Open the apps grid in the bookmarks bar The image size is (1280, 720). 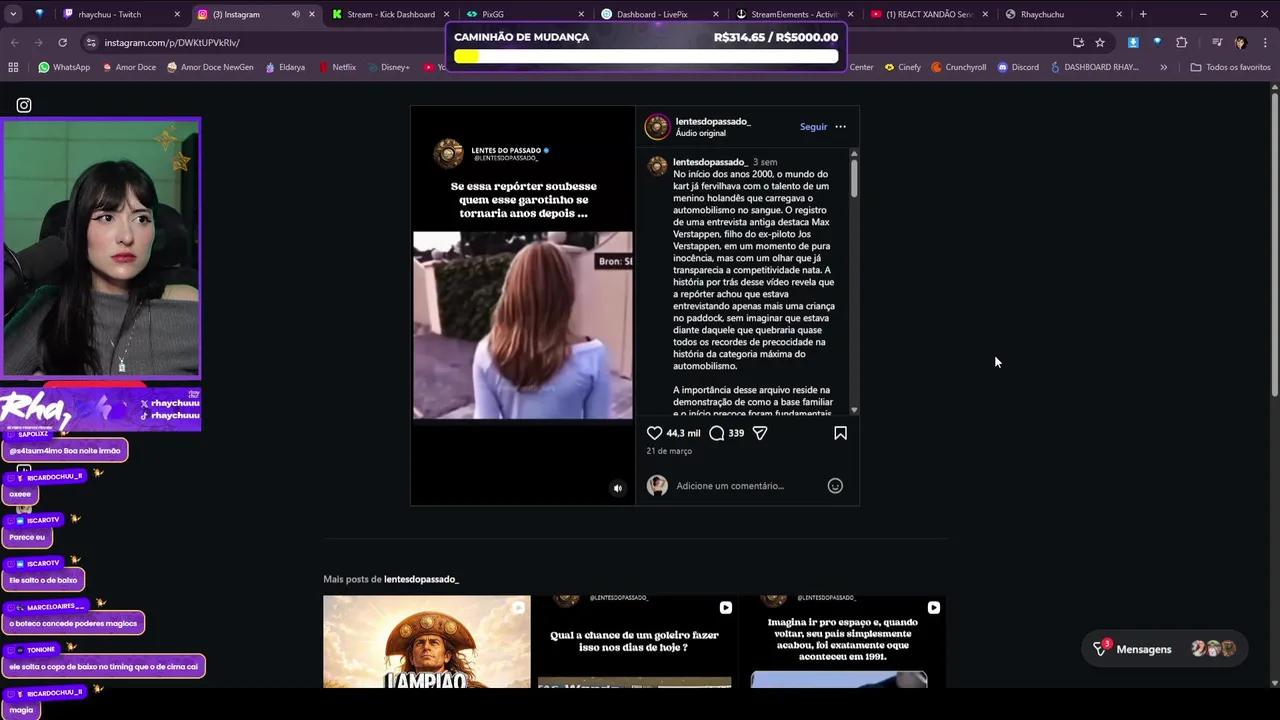[x=13, y=67]
